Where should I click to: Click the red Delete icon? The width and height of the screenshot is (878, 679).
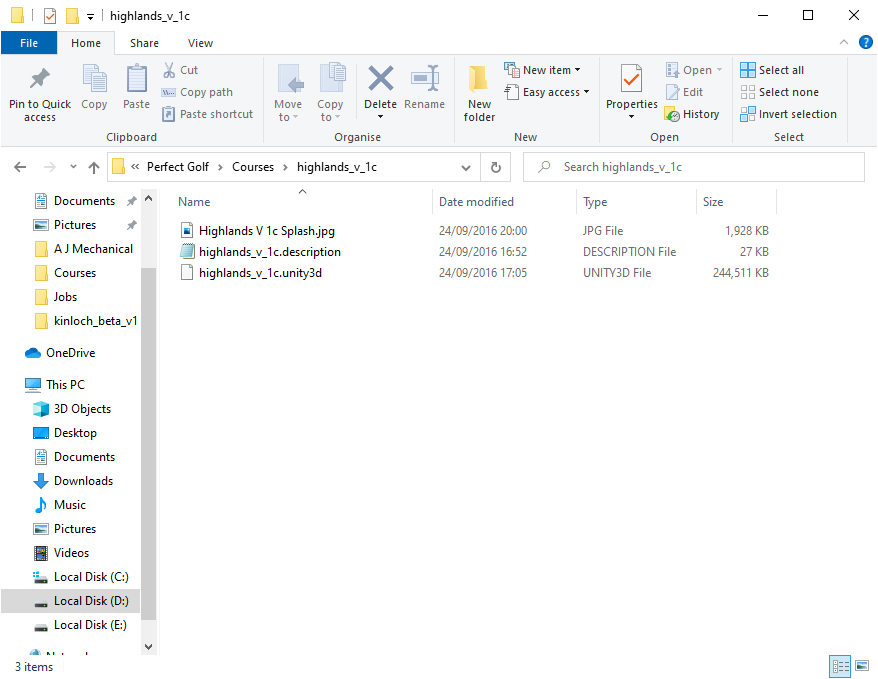(380, 80)
